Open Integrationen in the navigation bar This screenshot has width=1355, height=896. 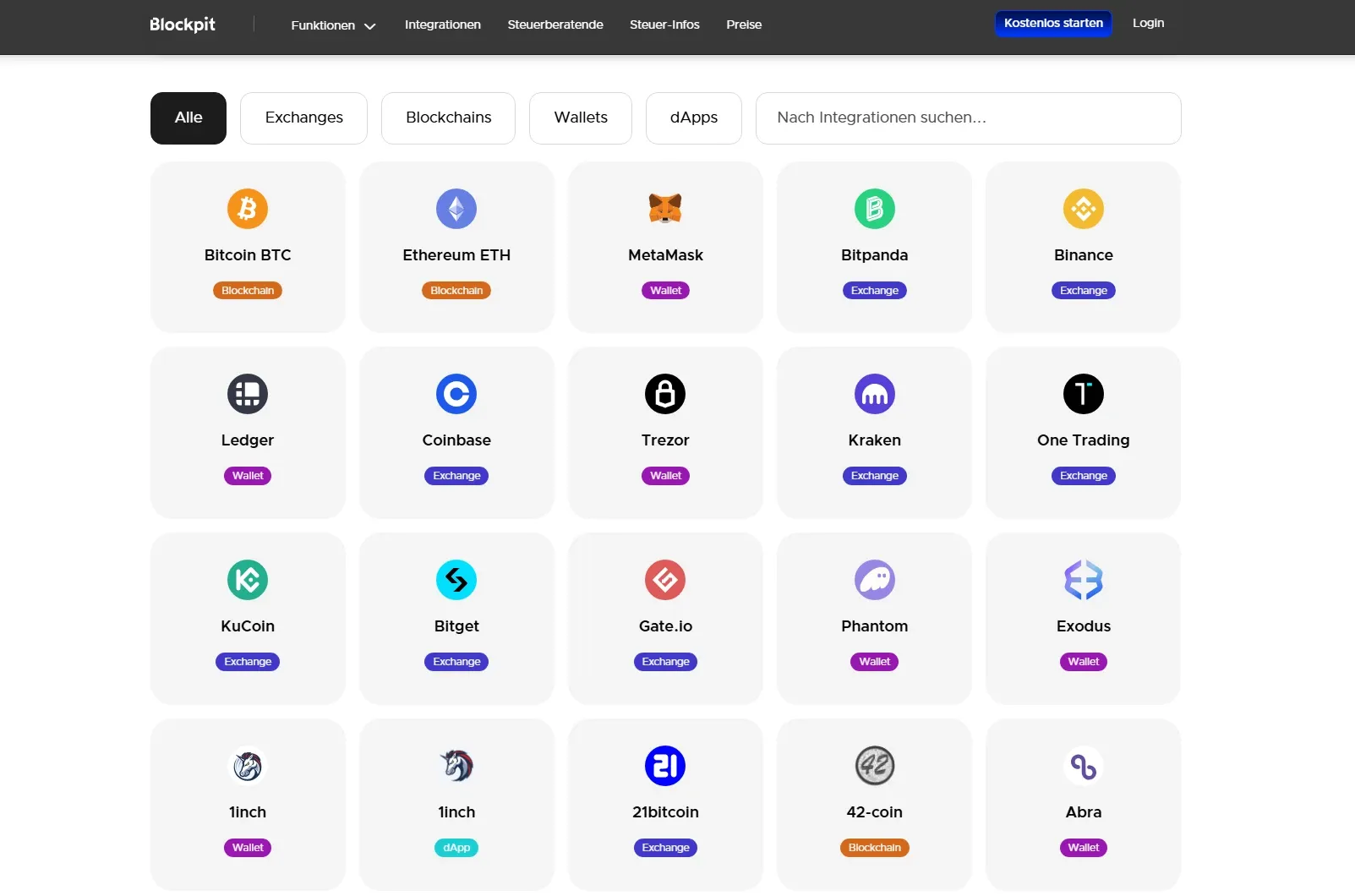443,25
